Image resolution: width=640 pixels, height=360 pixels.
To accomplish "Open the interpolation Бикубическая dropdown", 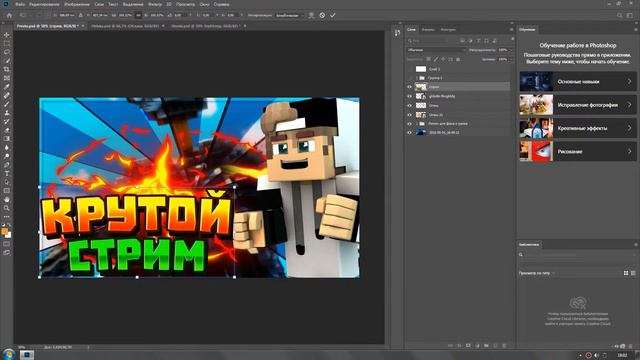I will click(x=290, y=15).
